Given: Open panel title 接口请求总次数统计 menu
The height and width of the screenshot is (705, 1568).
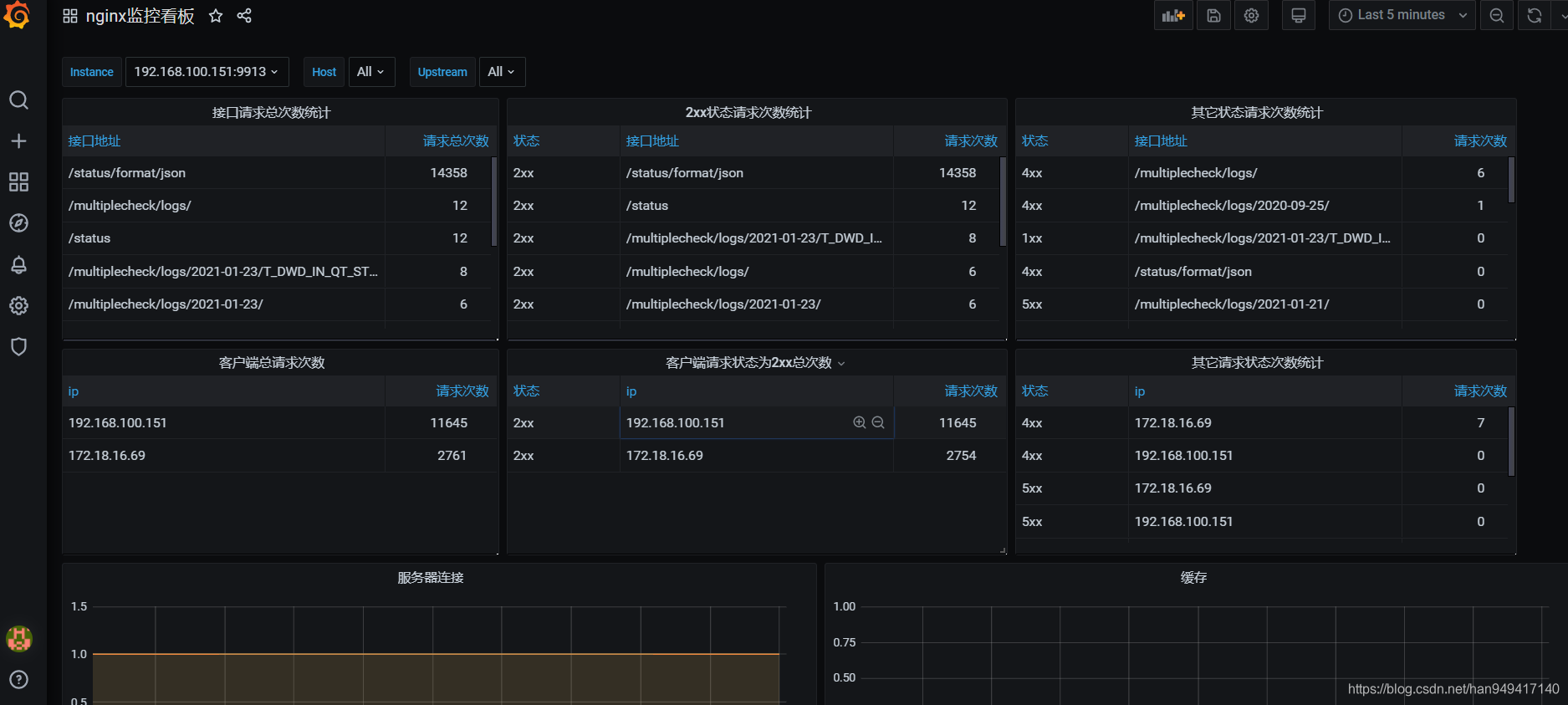Looking at the screenshot, I should pyautogui.click(x=271, y=112).
